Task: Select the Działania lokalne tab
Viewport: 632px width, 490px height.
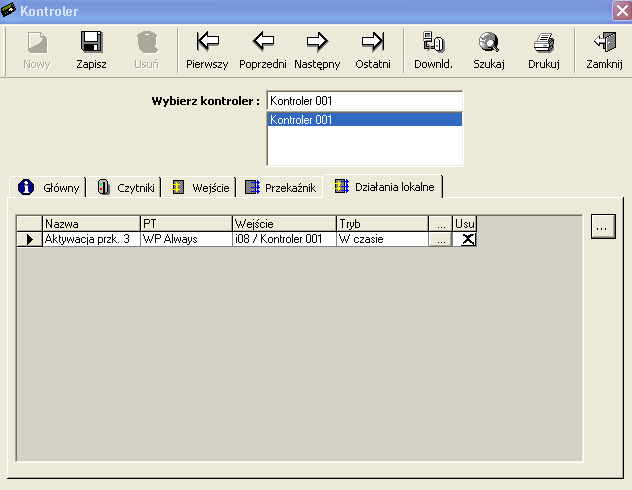Action: coord(383,187)
